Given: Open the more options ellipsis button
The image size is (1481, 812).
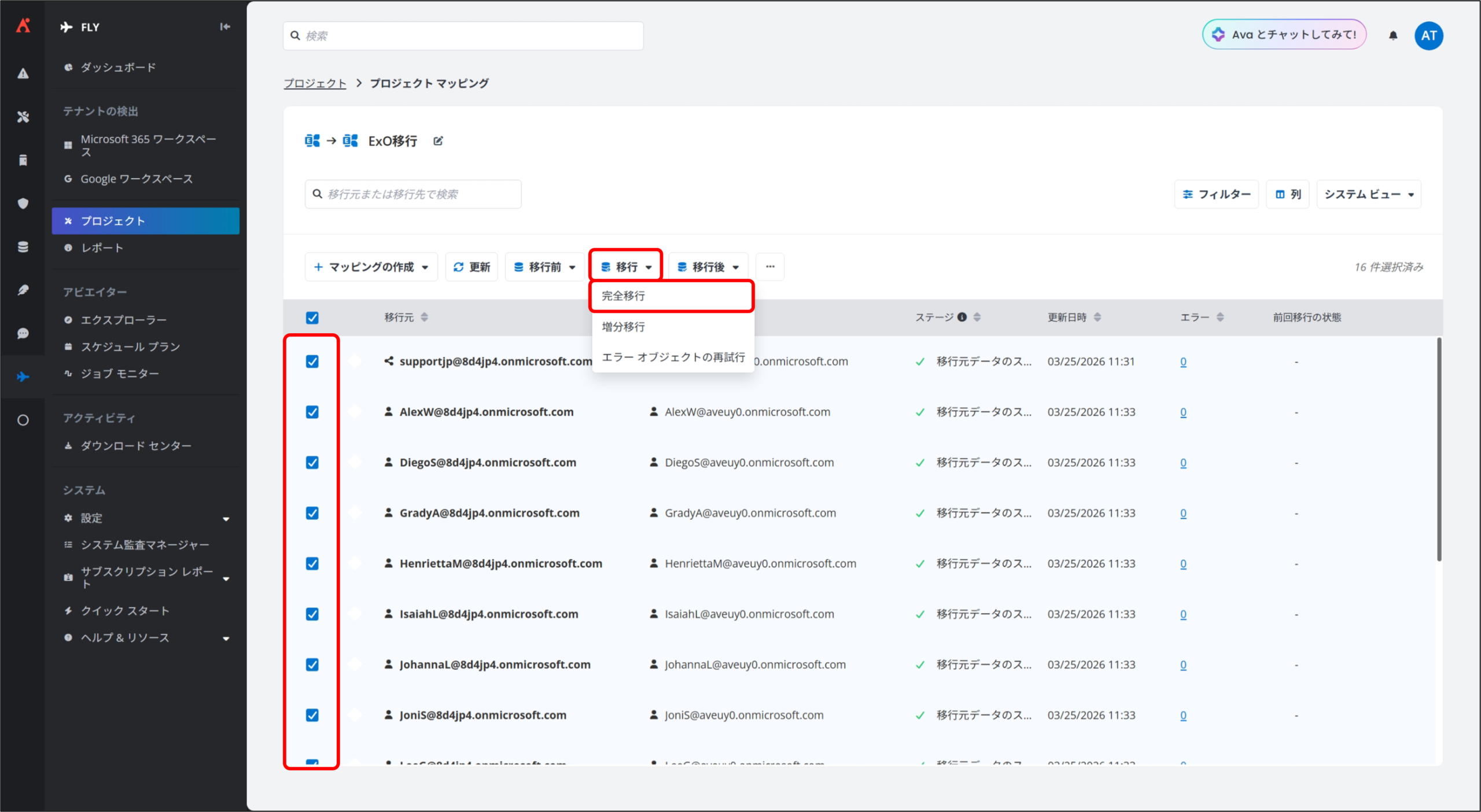Looking at the screenshot, I should click(770, 267).
